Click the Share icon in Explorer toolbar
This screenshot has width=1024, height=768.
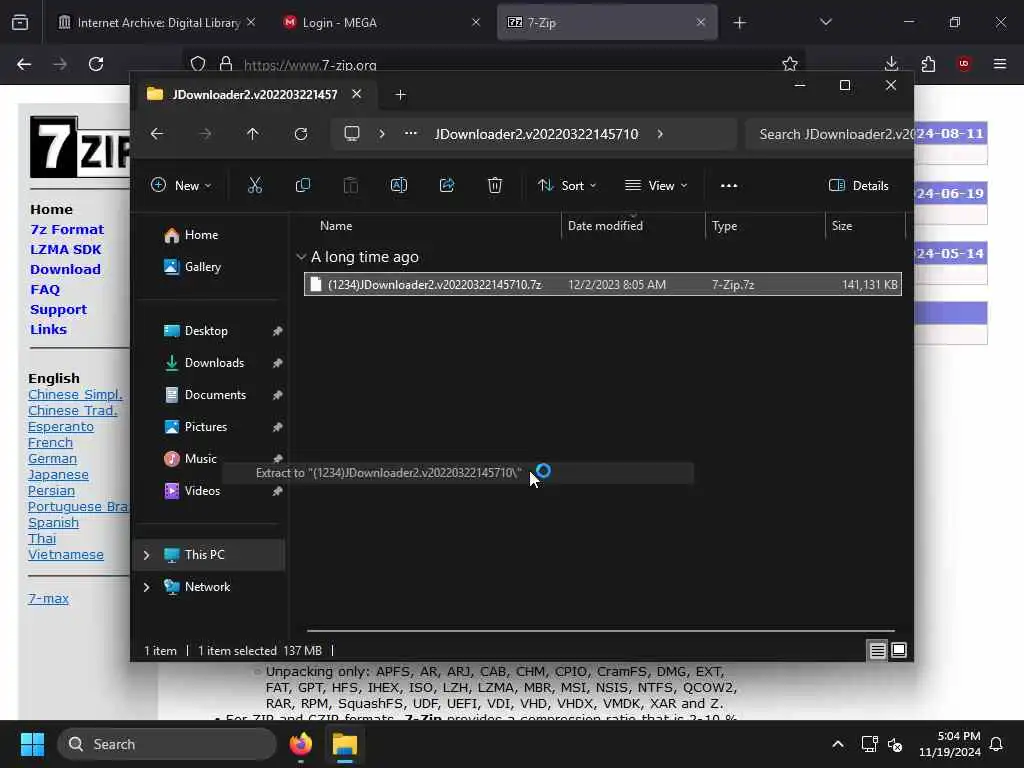click(447, 185)
